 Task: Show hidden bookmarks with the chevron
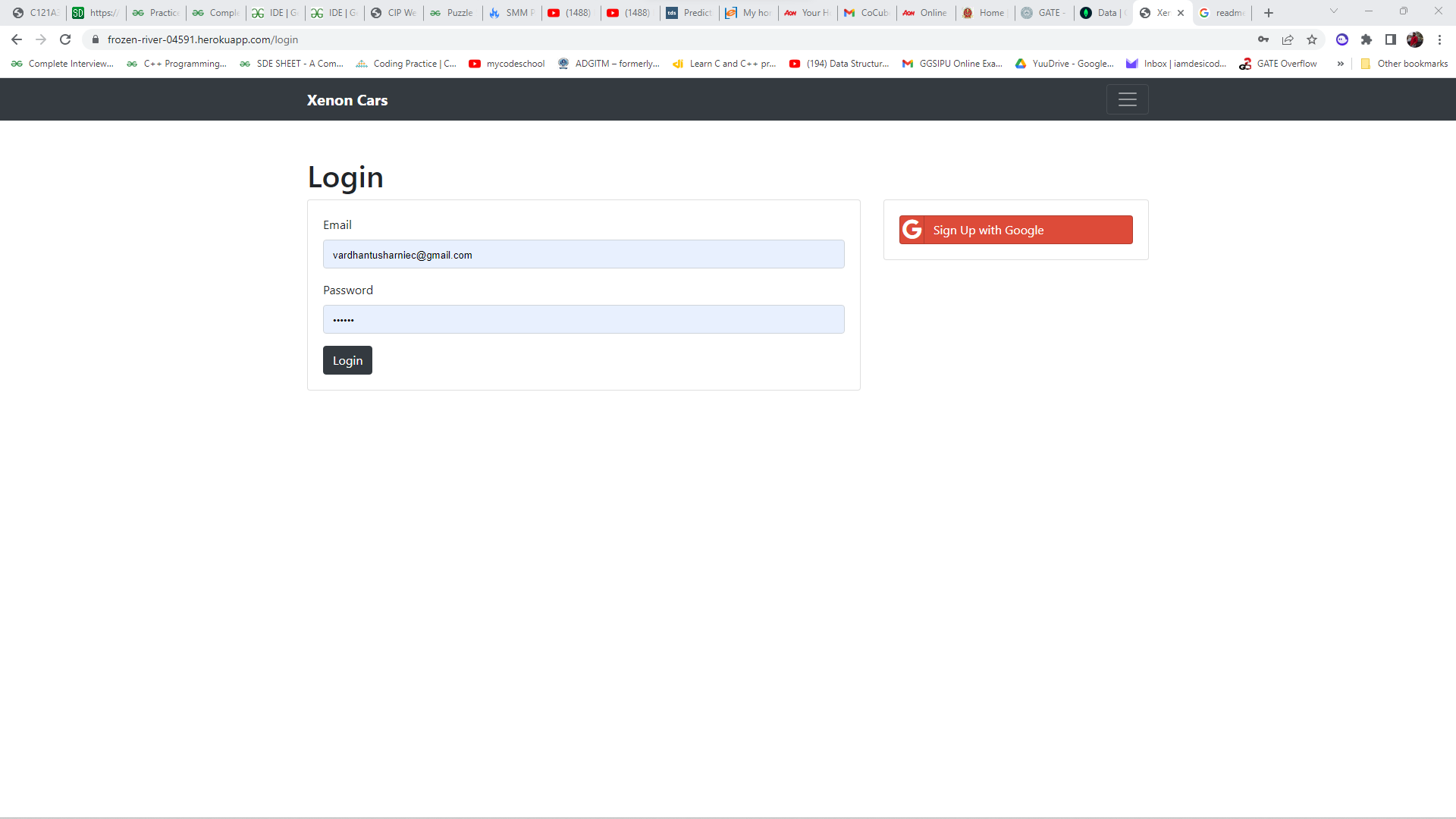point(1341,64)
